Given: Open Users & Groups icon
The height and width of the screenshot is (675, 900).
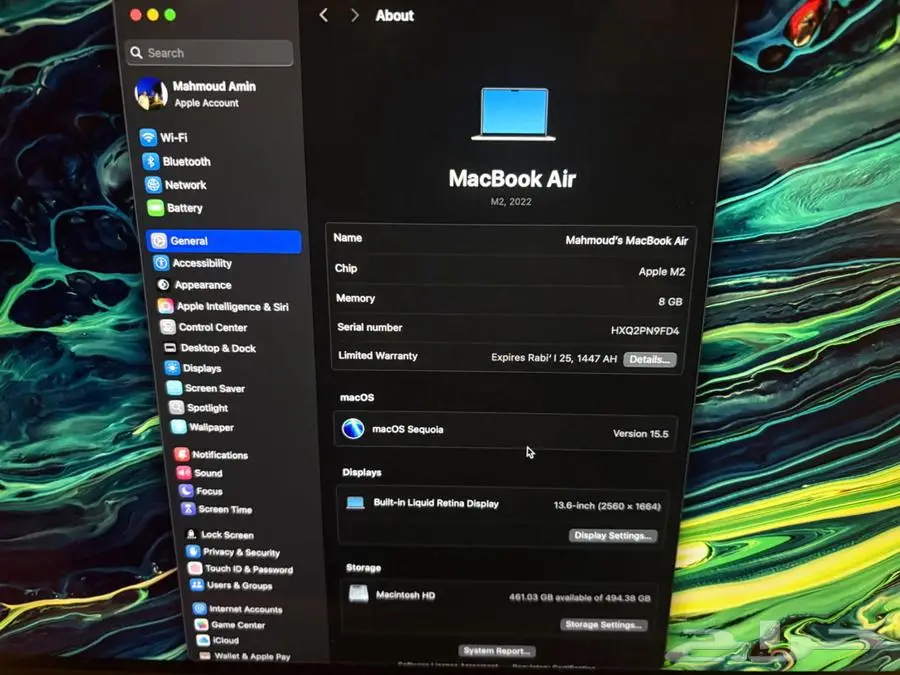Looking at the screenshot, I should click(197, 585).
